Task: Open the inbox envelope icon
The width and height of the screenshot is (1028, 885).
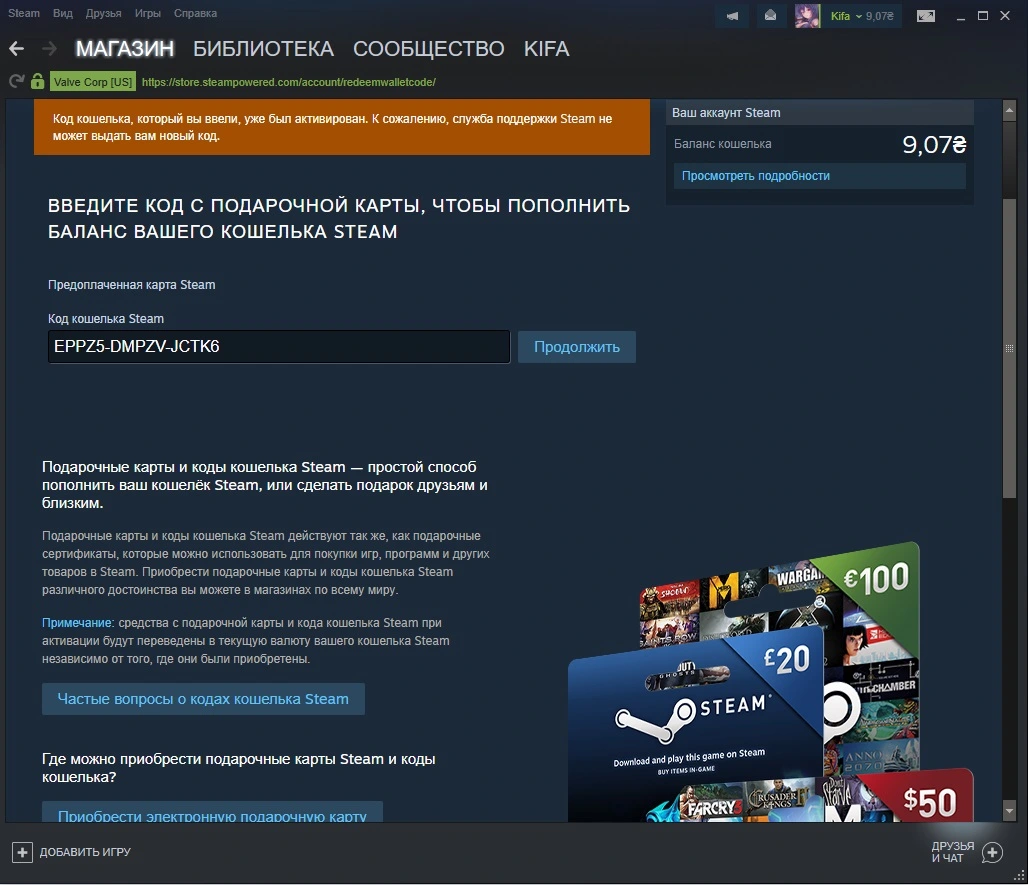Action: pyautogui.click(x=771, y=16)
